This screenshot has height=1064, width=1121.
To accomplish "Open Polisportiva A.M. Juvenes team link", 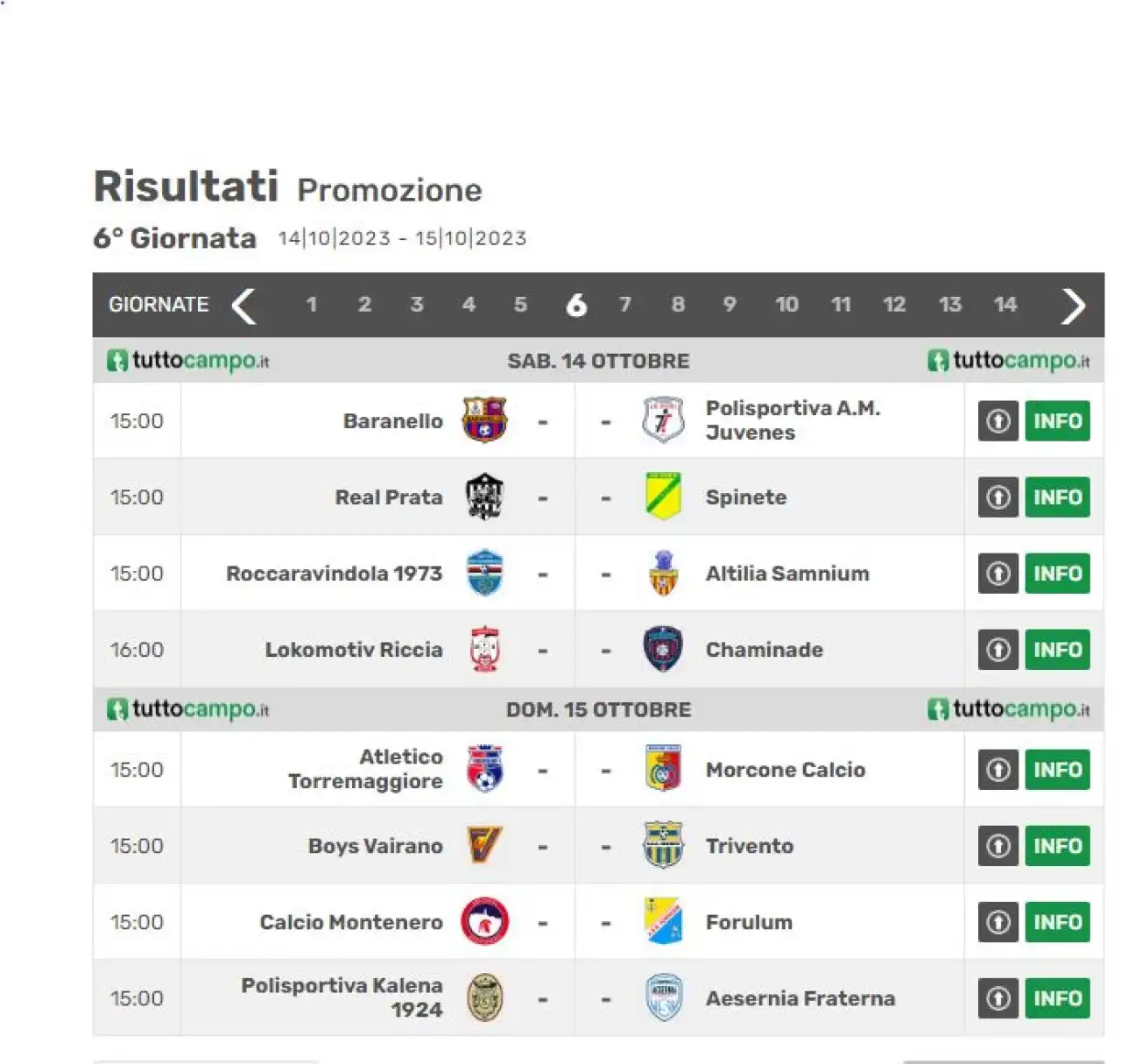I will tap(793, 420).
